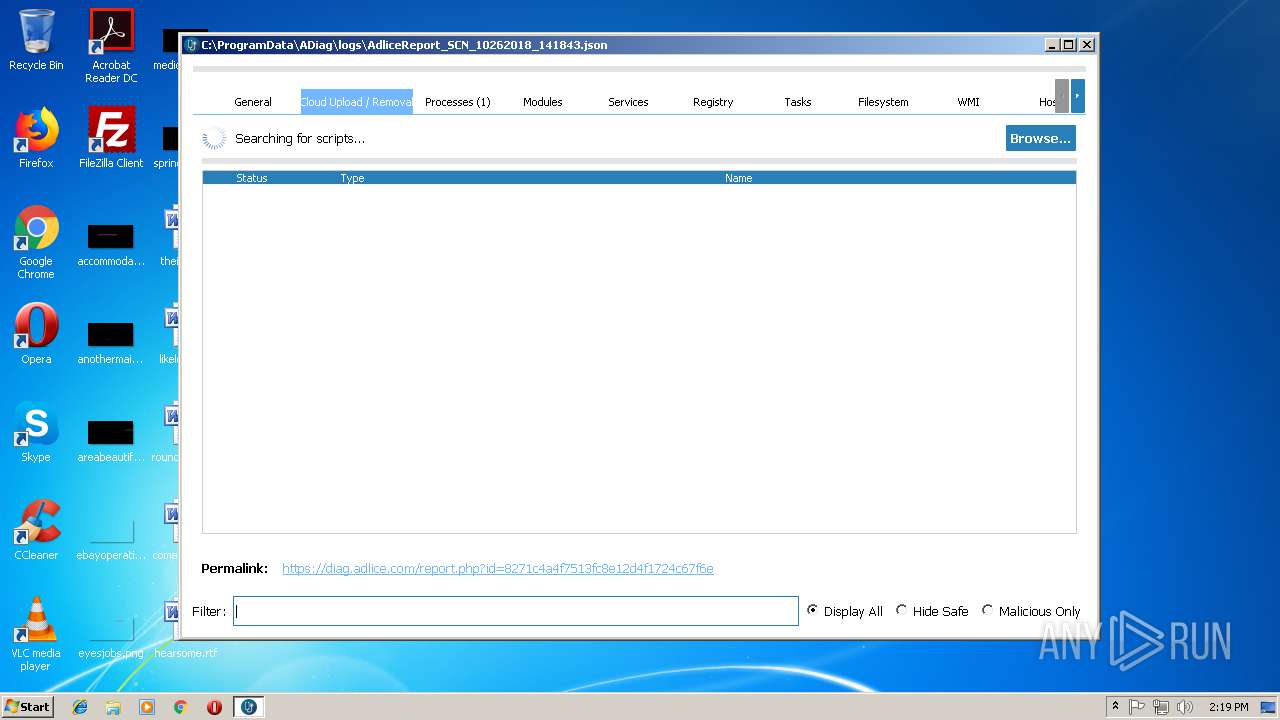Minimize the AdliceReport window
Screen dimensions: 1280x720
pyautogui.click(x=1052, y=45)
